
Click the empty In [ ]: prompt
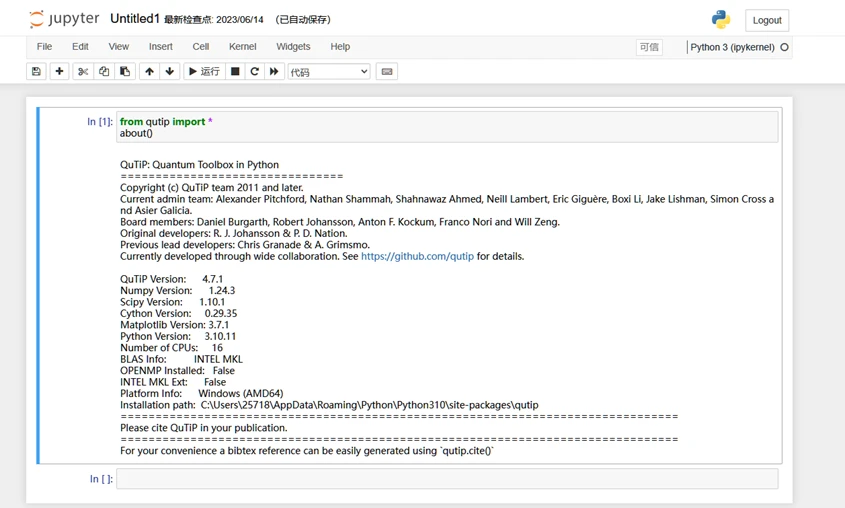coord(101,479)
